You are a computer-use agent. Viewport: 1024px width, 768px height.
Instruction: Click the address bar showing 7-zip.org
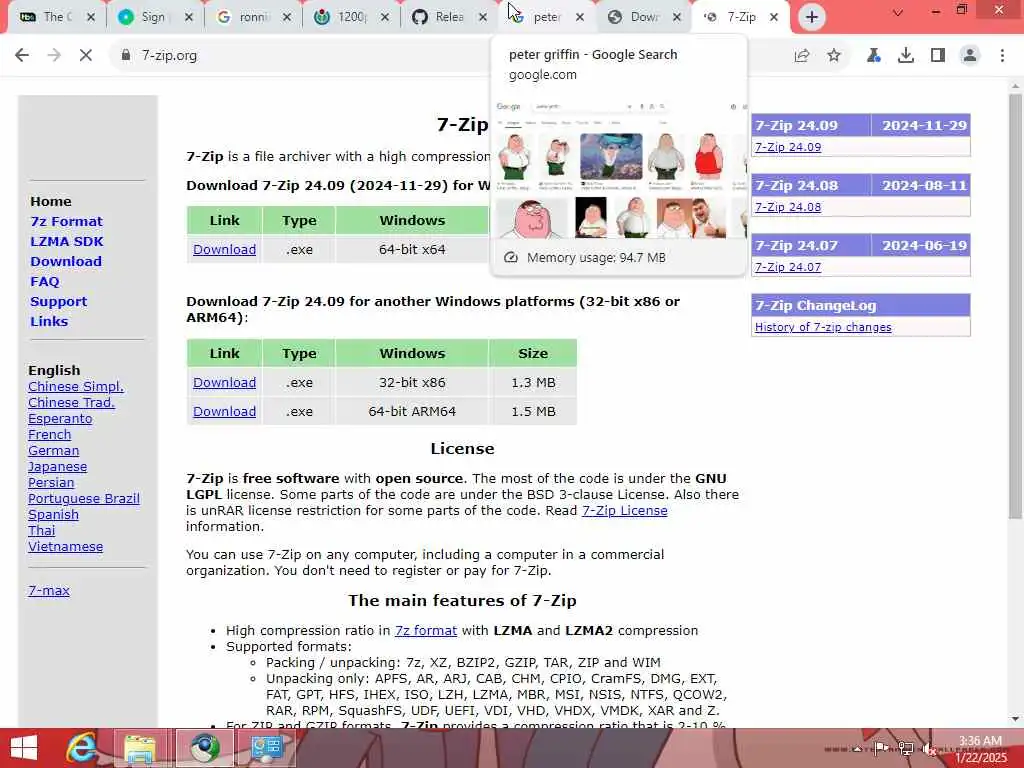point(451,56)
